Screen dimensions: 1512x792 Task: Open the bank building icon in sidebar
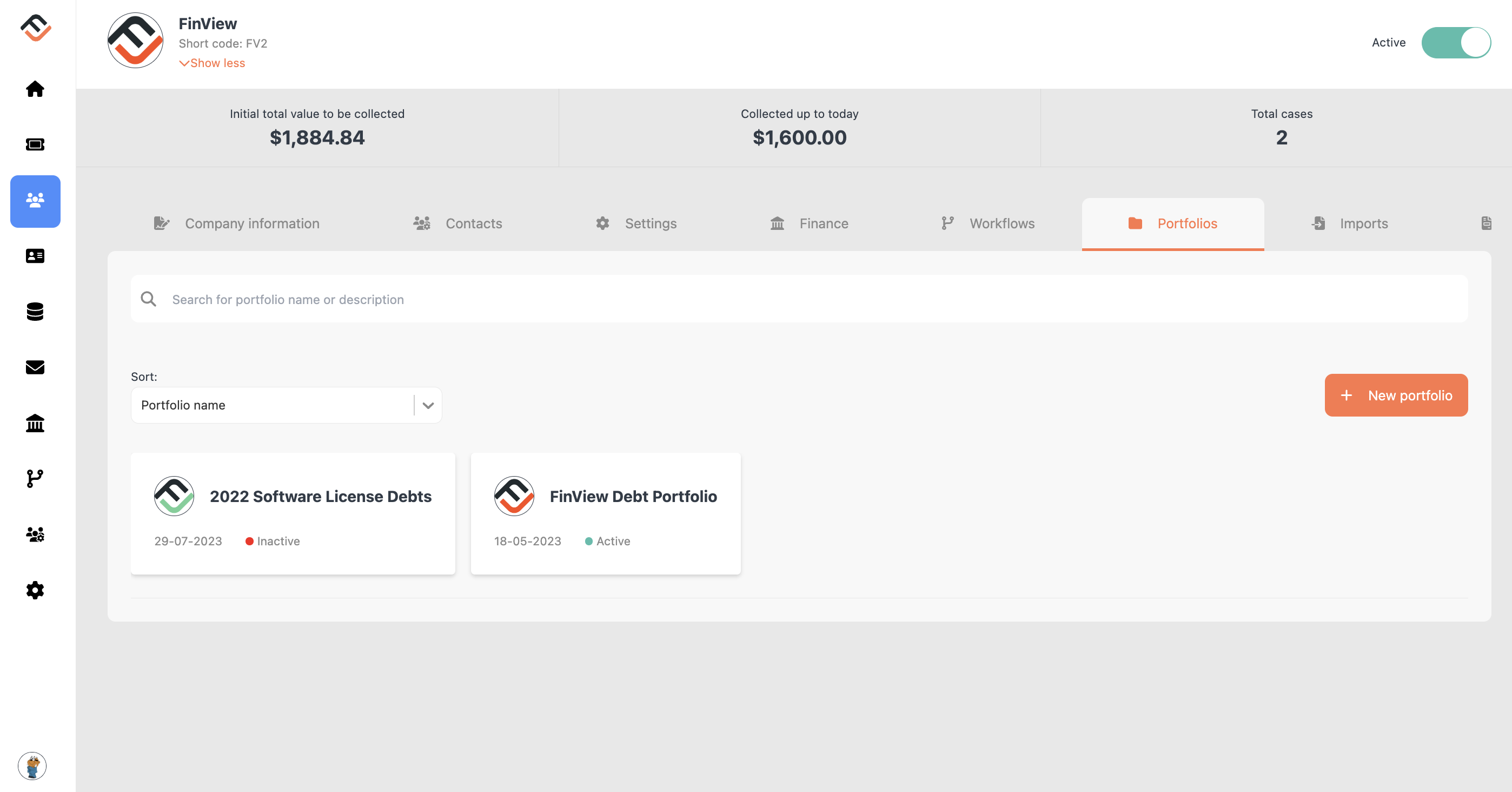click(x=35, y=423)
